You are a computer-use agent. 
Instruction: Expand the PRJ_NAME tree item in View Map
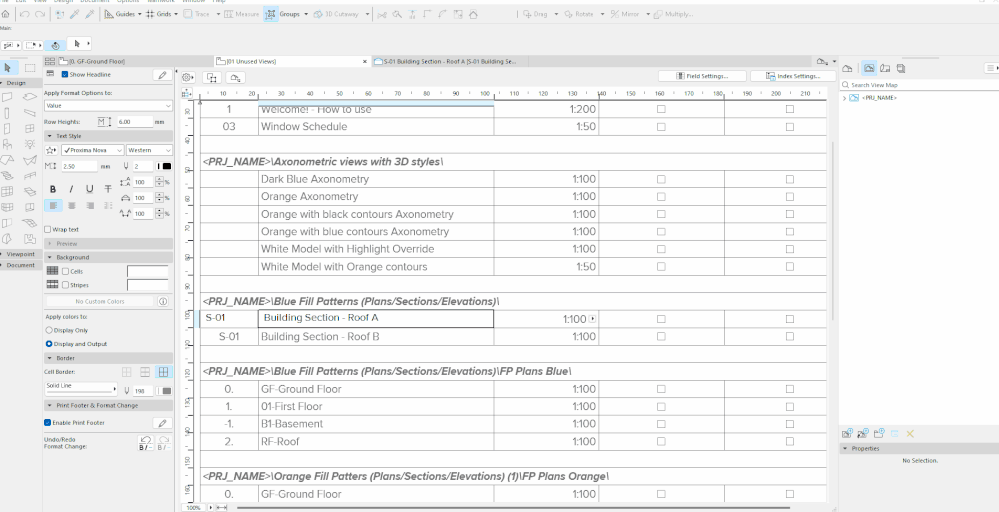coord(845,98)
